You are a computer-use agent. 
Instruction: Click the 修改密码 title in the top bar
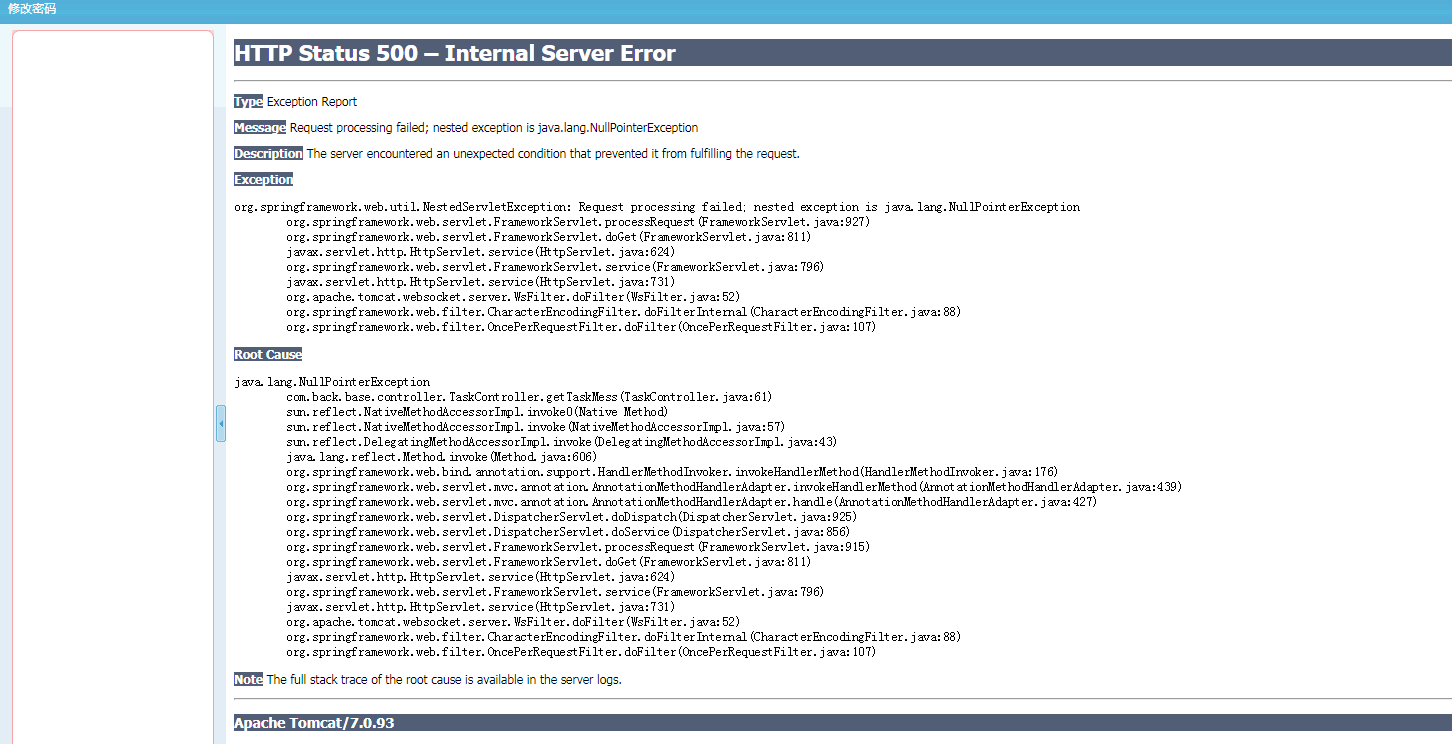(x=32, y=9)
